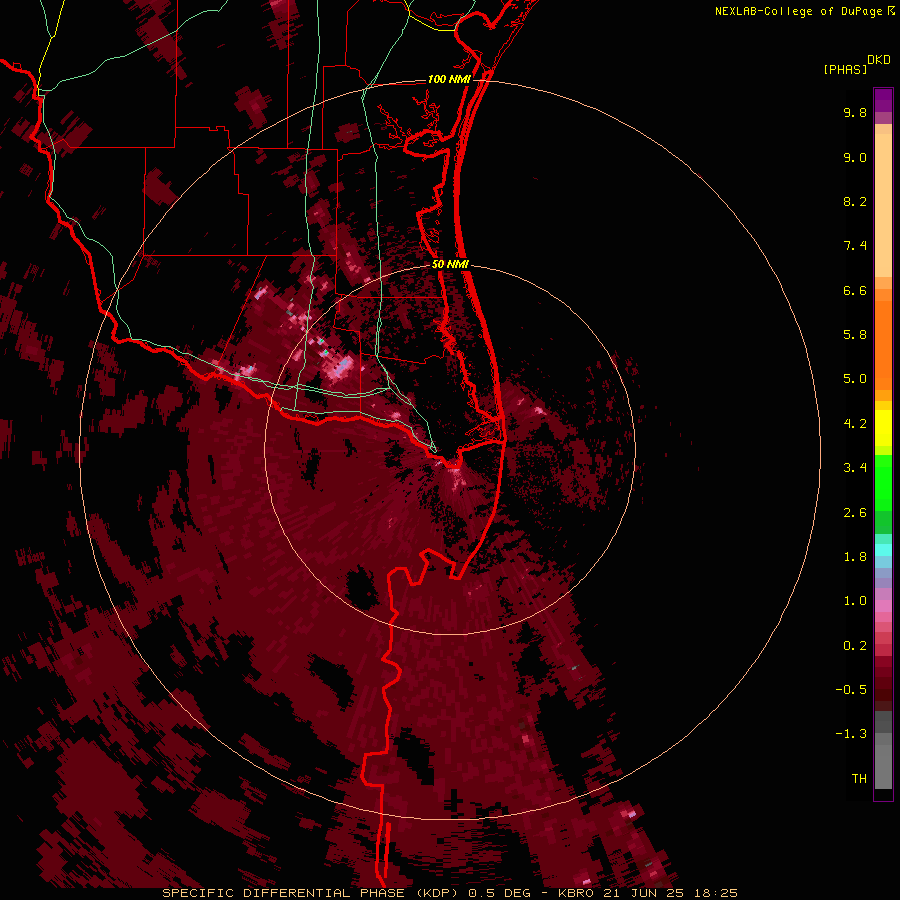Click the 21 JUN 25 18:25 timestamp
The height and width of the screenshot is (900, 900).
click(x=670, y=893)
